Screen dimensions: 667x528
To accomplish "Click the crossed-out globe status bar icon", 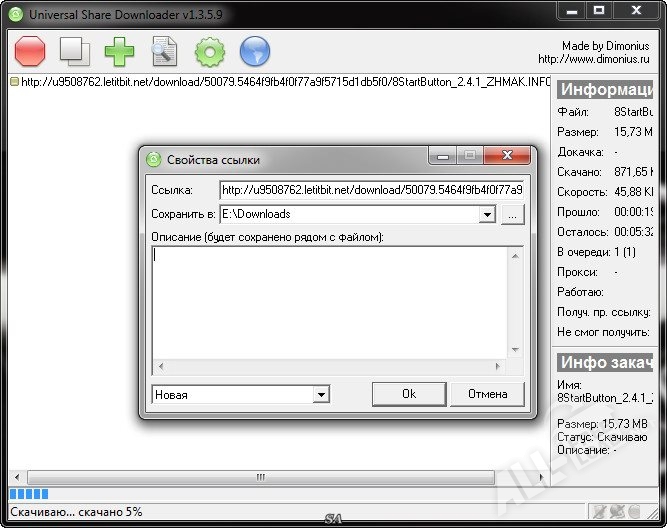I will pos(618,511).
